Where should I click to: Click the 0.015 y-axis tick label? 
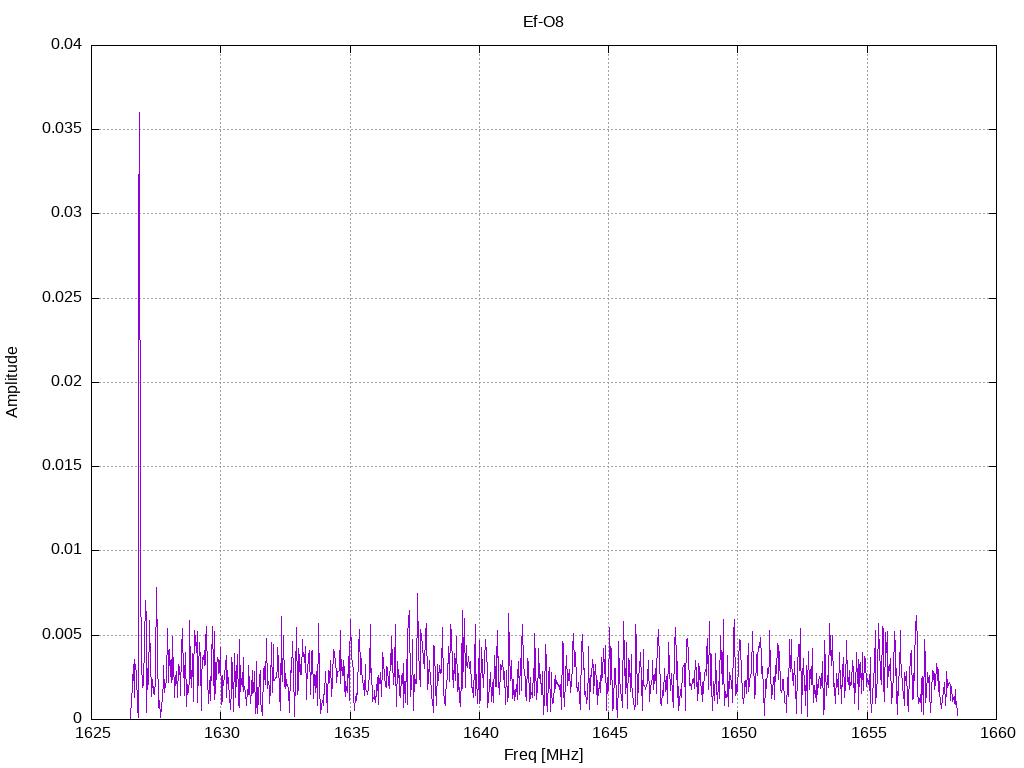pos(62,466)
